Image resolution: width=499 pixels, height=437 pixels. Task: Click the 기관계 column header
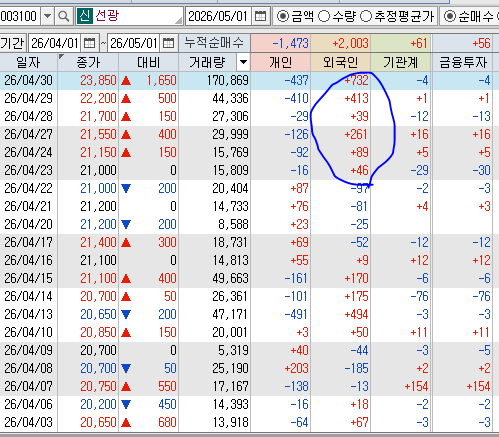tap(400, 62)
